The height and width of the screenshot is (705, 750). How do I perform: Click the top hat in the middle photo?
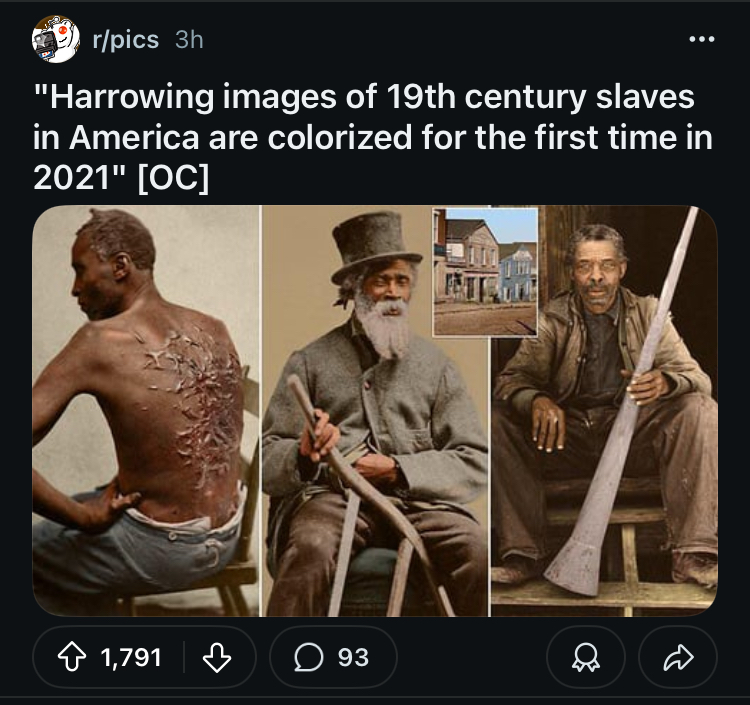(375, 248)
